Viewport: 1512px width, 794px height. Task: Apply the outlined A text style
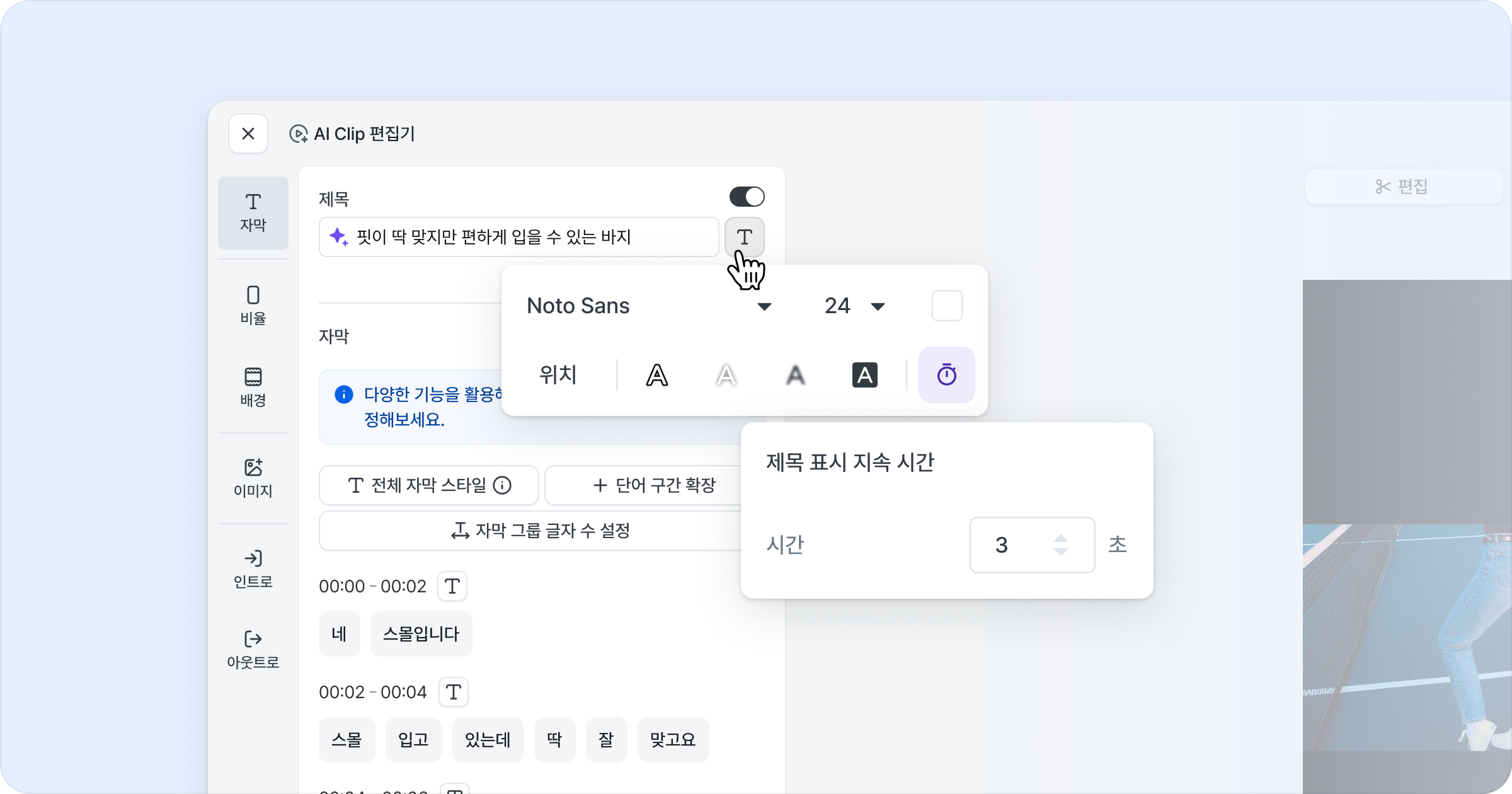pos(657,375)
